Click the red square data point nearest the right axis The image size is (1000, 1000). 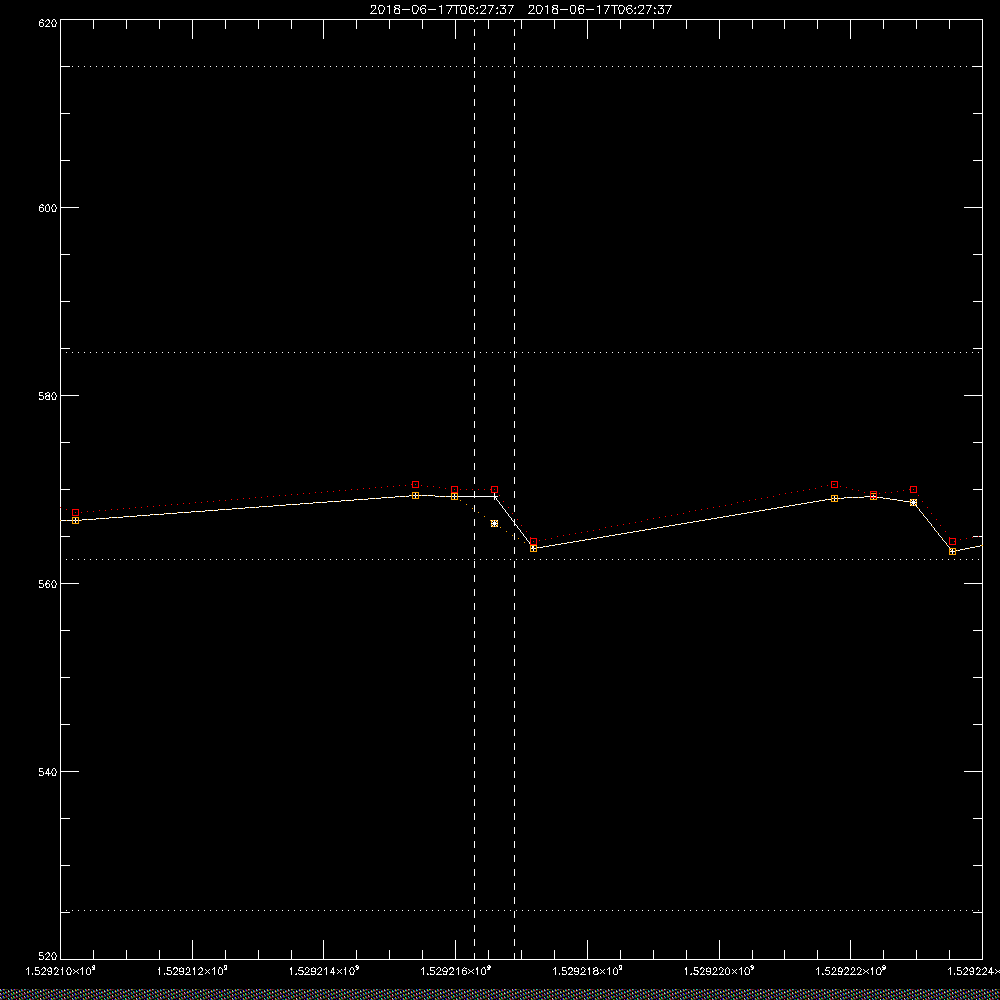[x=952, y=541]
